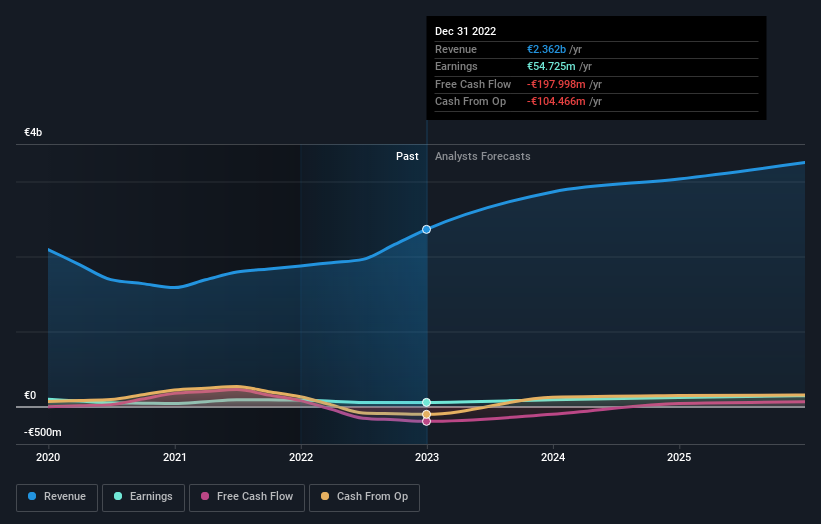Click the €2.362b revenue value

(x=546, y=49)
